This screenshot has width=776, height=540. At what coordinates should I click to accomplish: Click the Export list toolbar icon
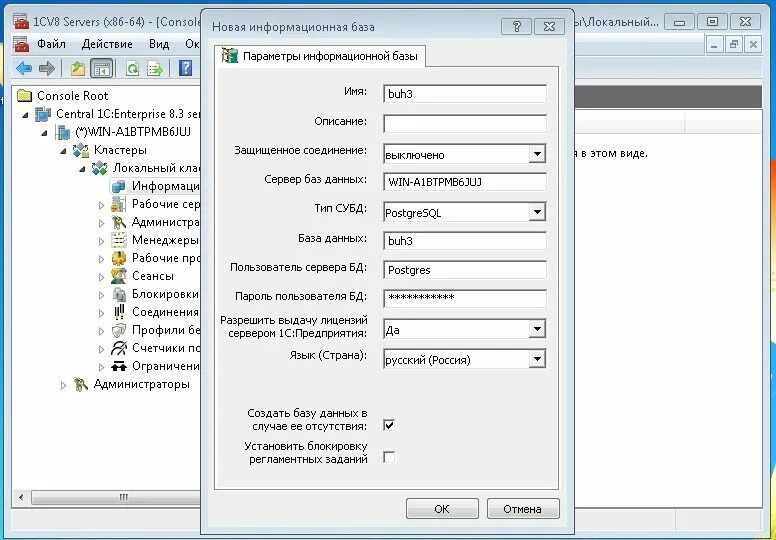155,68
